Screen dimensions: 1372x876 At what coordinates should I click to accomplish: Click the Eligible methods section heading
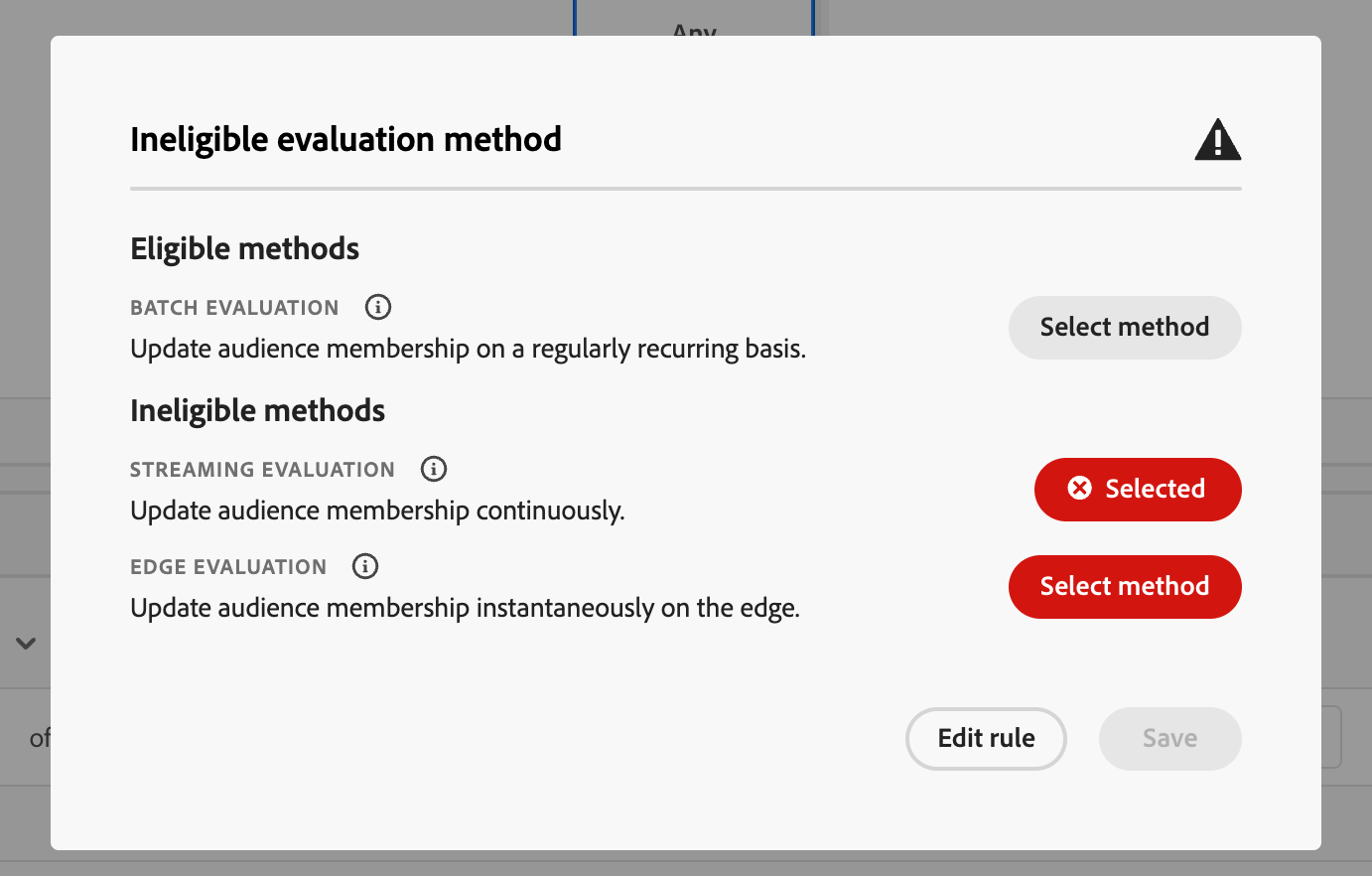pos(244,248)
